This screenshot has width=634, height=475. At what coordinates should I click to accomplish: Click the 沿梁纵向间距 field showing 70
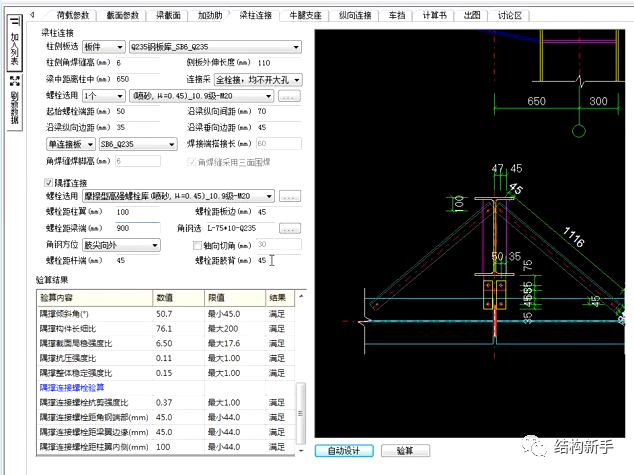click(279, 111)
